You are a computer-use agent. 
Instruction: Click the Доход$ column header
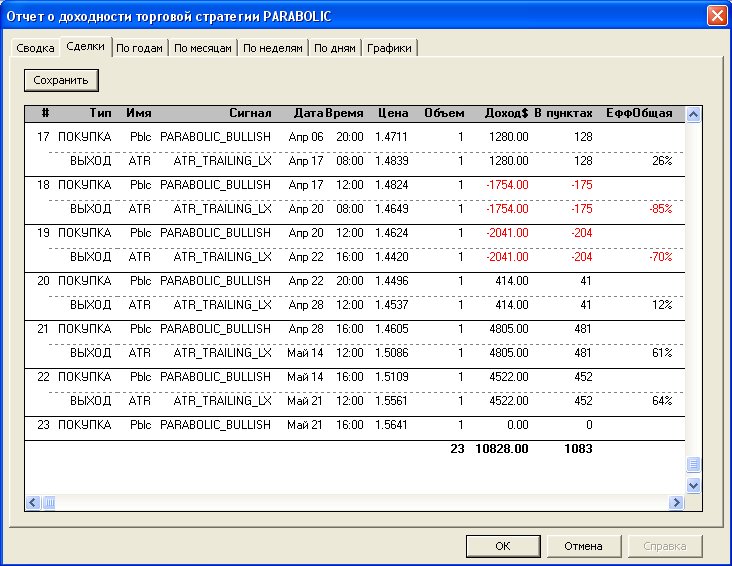point(506,113)
